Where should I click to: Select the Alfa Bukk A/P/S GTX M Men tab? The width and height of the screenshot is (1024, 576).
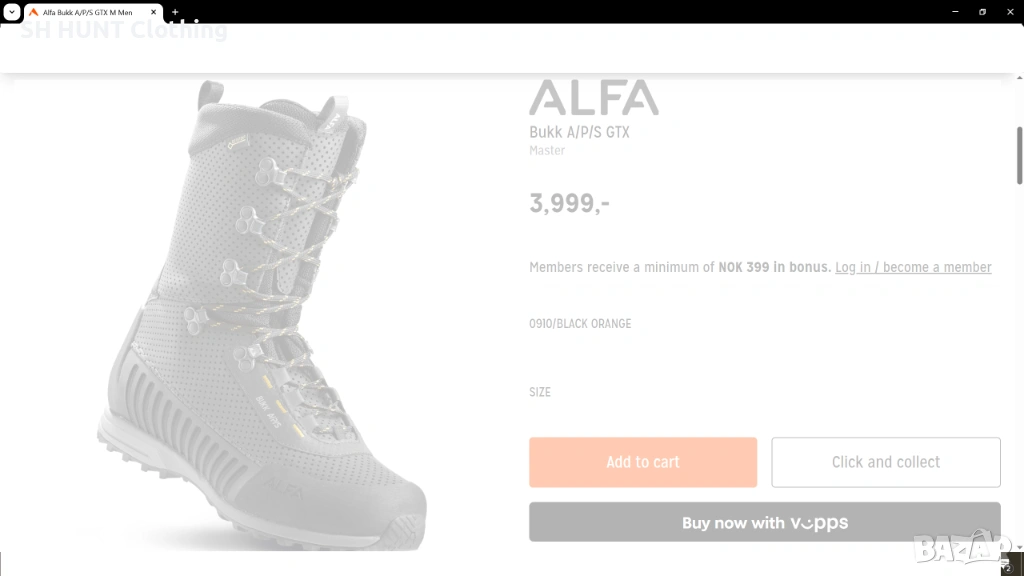[x=88, y=12]
